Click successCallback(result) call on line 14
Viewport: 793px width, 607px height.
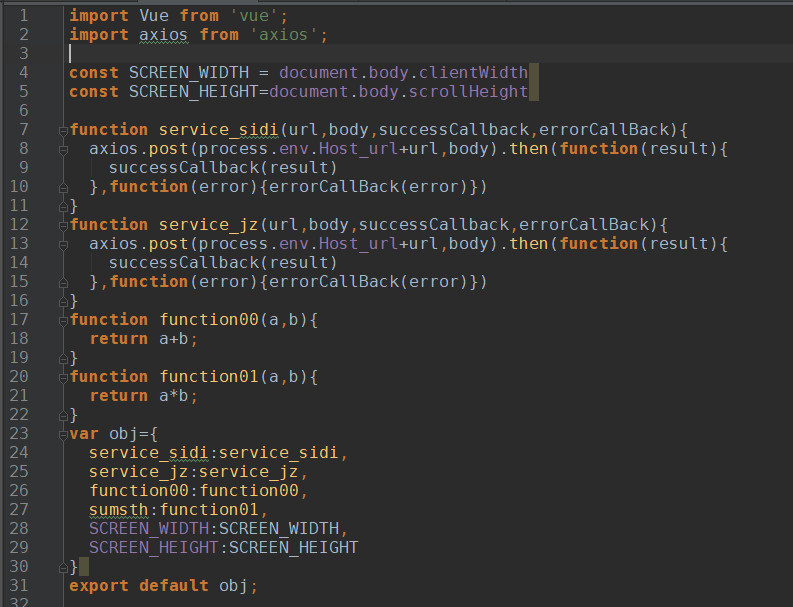(x=223, y=263)
